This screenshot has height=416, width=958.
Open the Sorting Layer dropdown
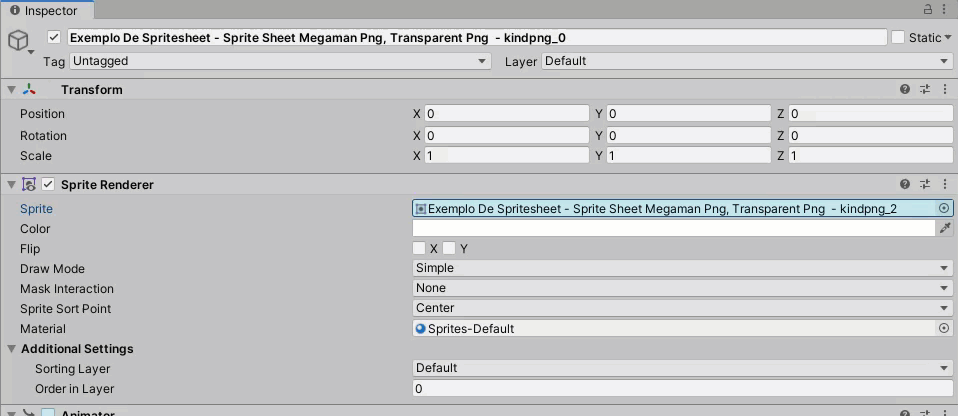(682, 368)
